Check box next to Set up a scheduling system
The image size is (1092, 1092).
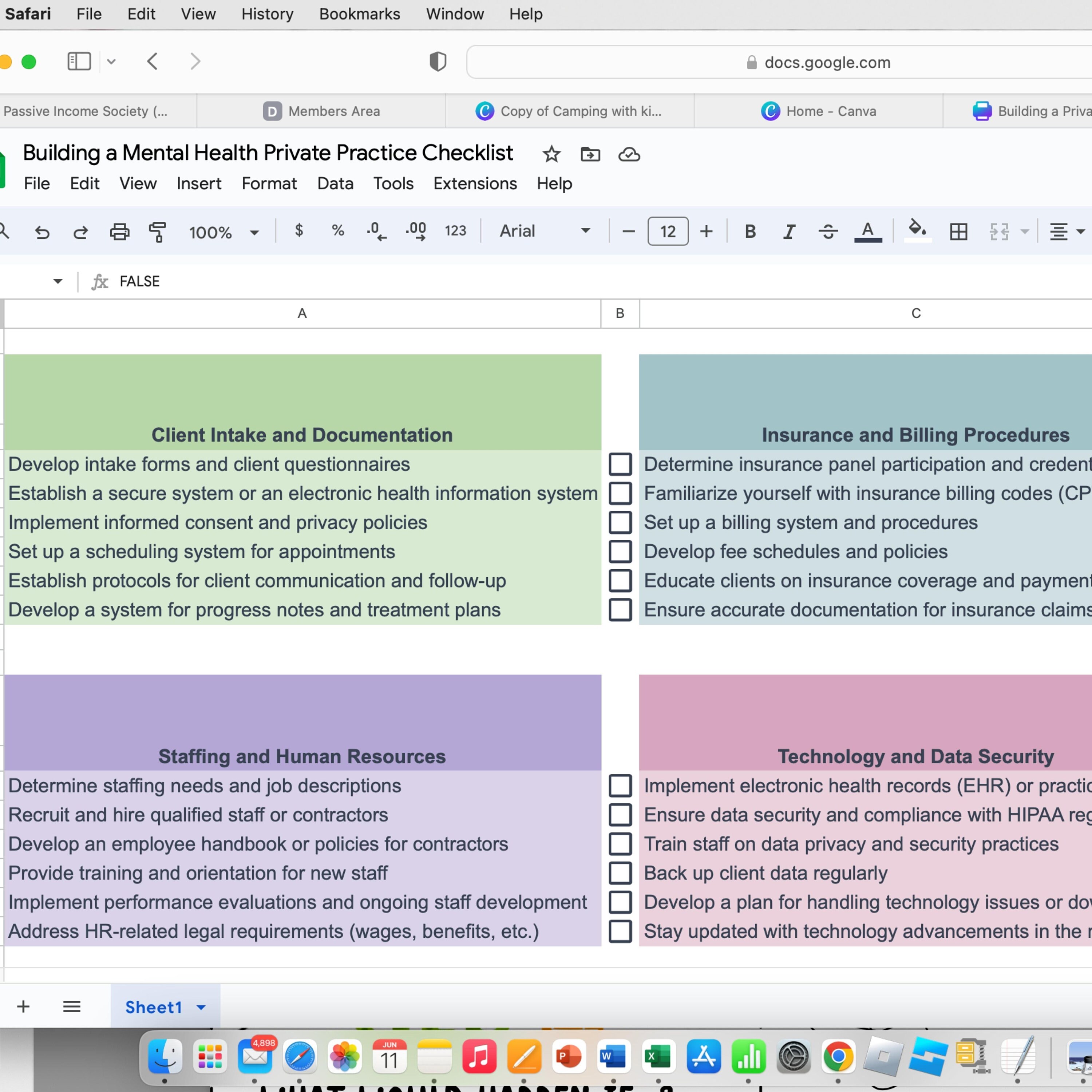click(x=620, y=552)
